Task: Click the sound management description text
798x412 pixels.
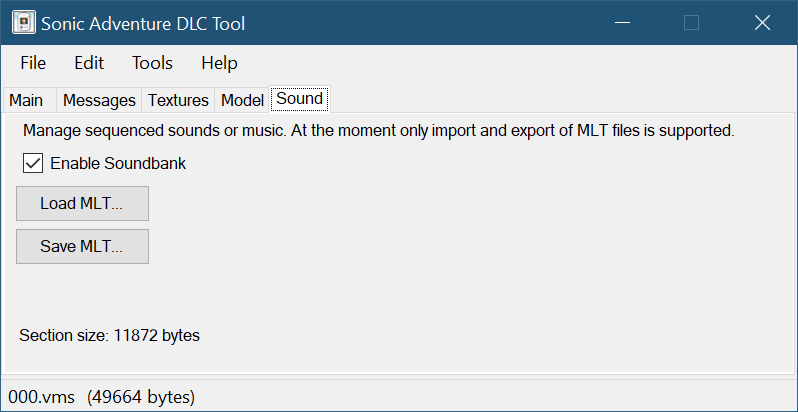Action: 379,131
